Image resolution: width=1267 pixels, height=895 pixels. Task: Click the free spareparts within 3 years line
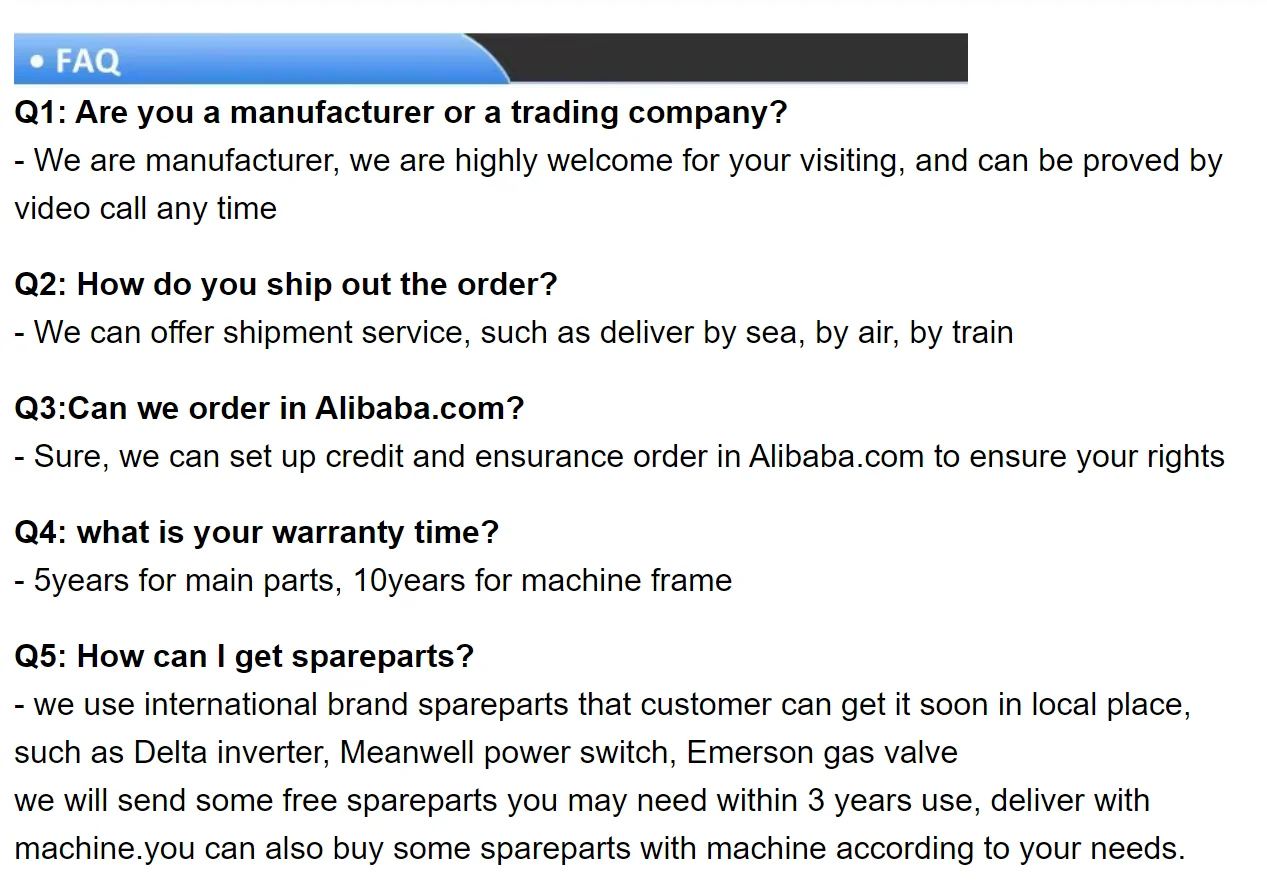(x=582, y=801)
